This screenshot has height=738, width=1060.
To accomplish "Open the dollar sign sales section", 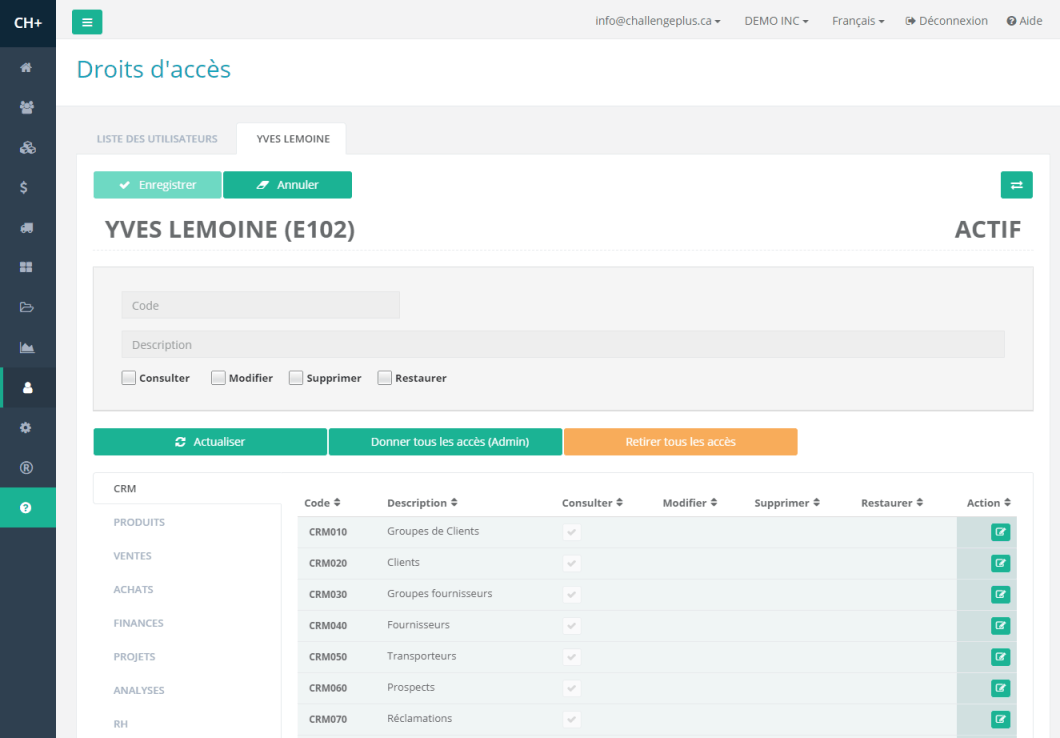I will pyautogui.click(x=27, y=187).
